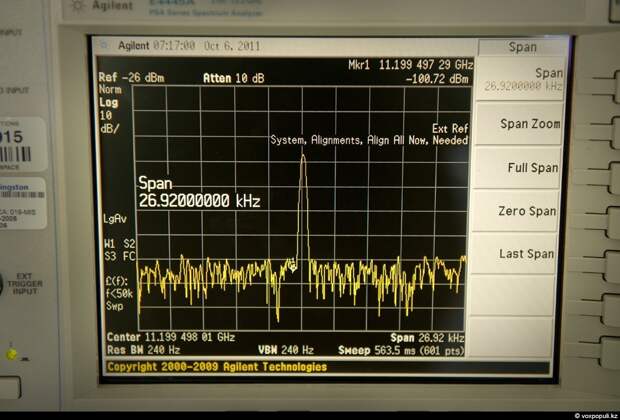Click the 10 dB/ scale label
The height and width of the screenshot is (420, 620).
108,122
